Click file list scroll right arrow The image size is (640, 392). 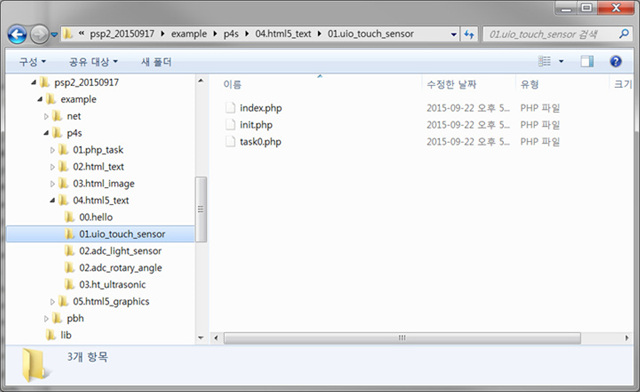pyautogui.click(x=627, y=338)
